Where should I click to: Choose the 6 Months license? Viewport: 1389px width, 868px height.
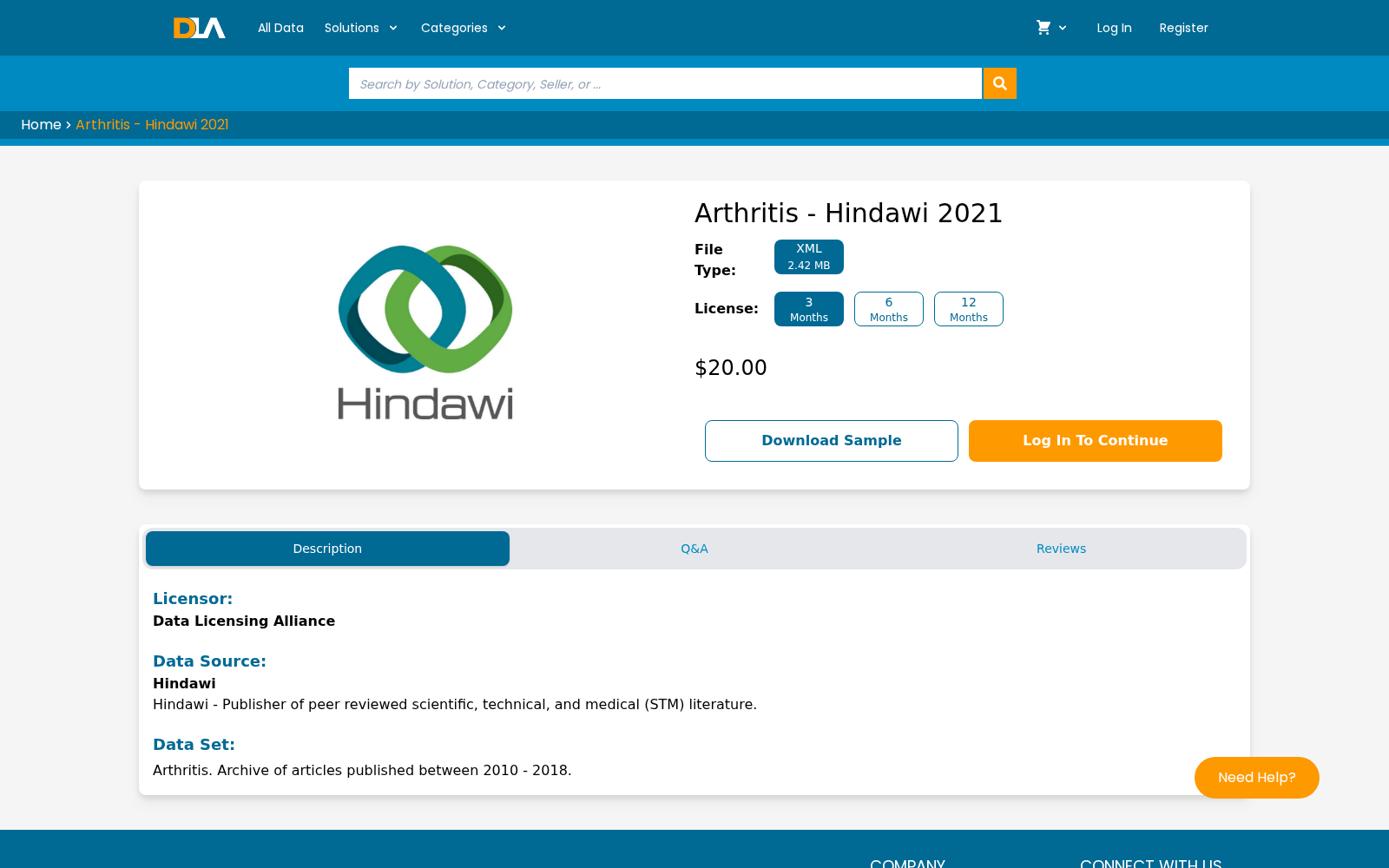pyautogui.click(x=889, y=309)
